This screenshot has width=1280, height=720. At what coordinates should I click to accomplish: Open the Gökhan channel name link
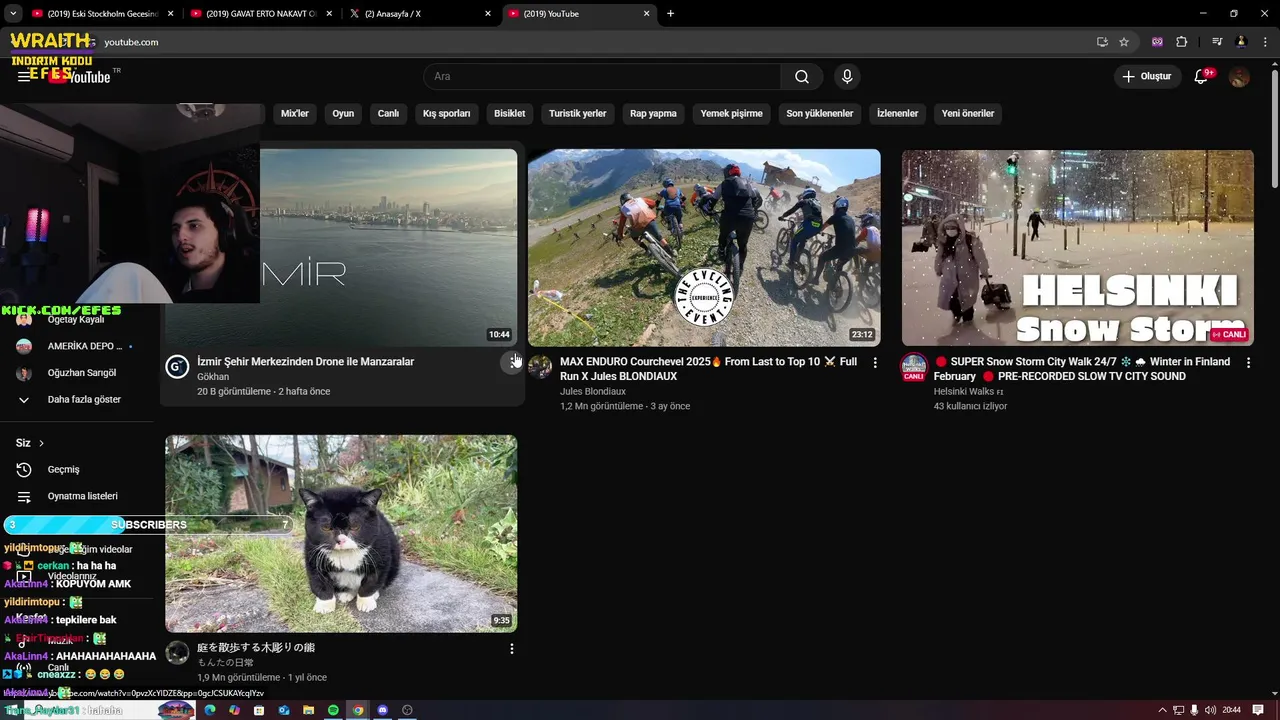tap(213, 377)
